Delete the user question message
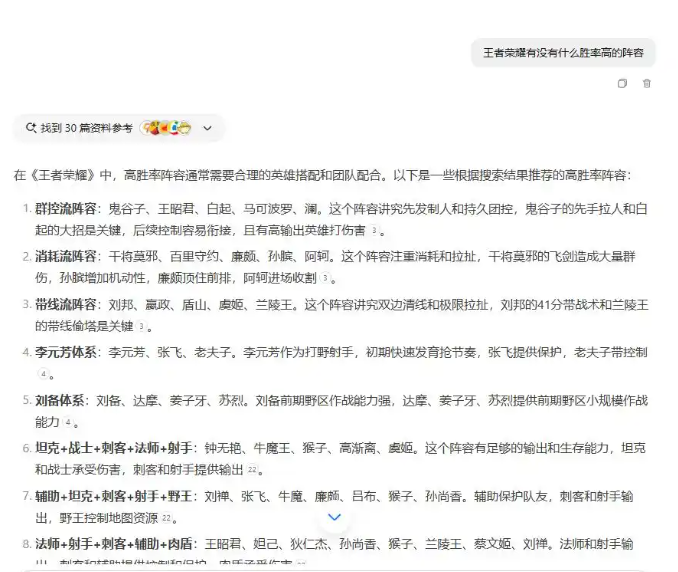The width and height of the screenshot is (678, 572). point(646,83)
